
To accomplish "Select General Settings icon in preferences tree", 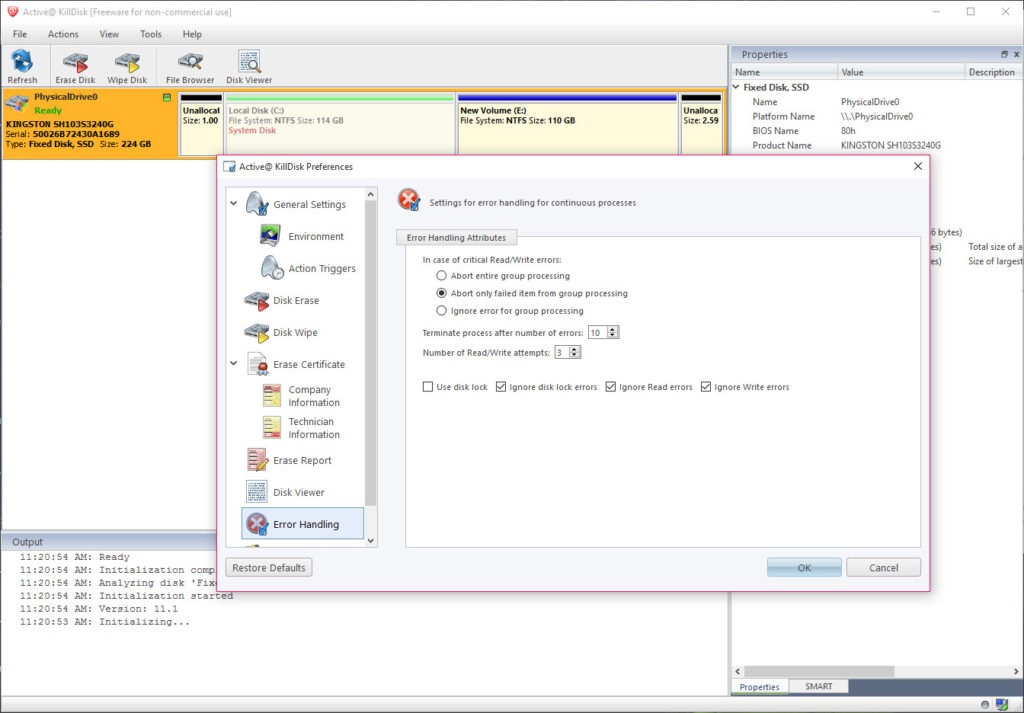I will (x=257, y=204).
